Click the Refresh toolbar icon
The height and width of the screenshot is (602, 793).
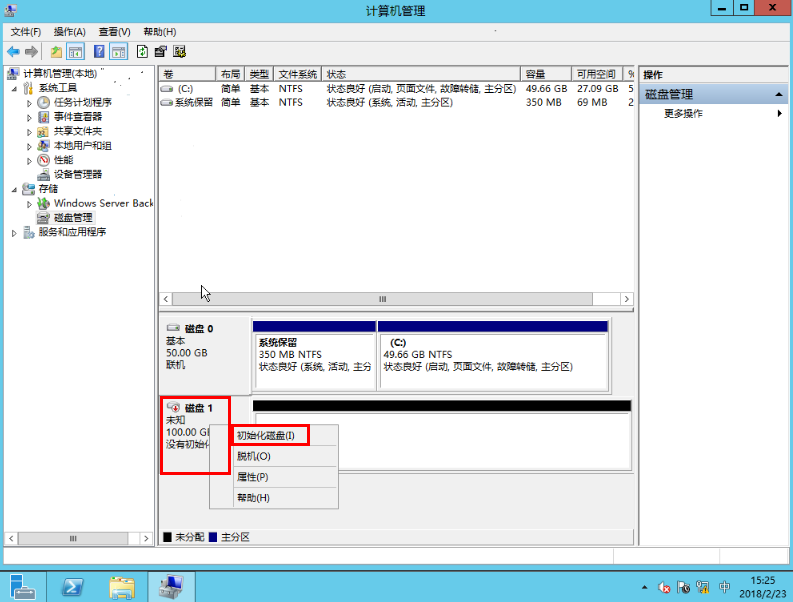[143, 52]
